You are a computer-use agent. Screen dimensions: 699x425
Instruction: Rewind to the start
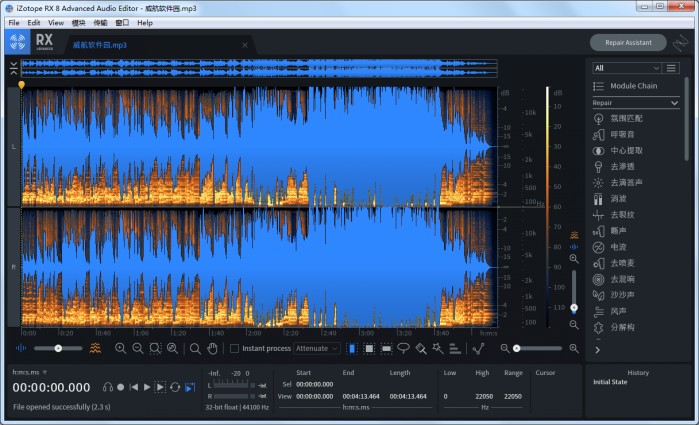pos(133,387)
